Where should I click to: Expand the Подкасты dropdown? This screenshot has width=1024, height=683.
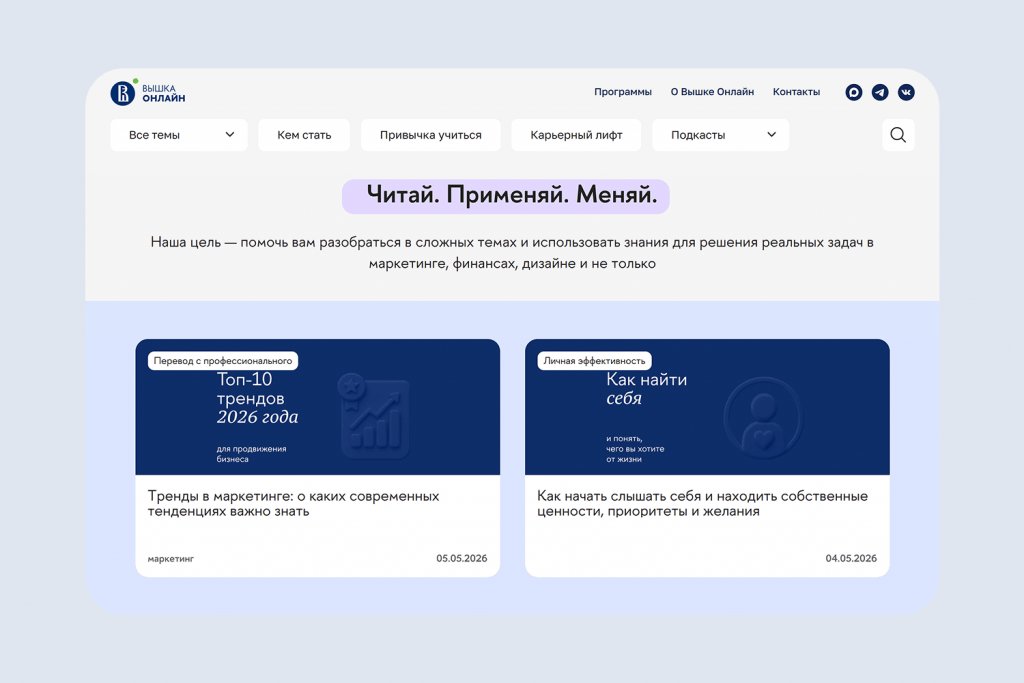pos(720,135)
